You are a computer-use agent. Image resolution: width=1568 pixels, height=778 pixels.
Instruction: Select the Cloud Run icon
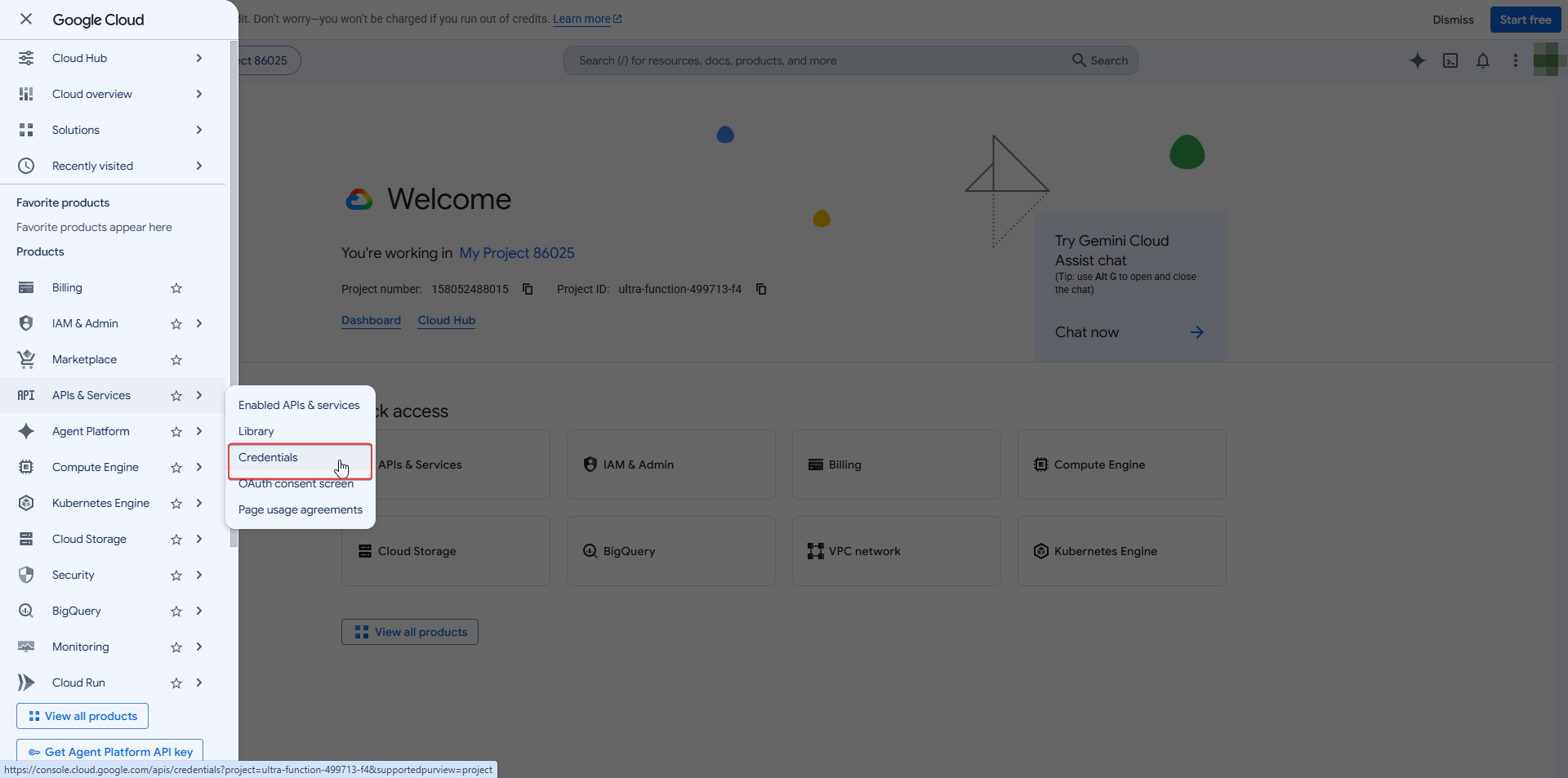(x=26, y=682)
